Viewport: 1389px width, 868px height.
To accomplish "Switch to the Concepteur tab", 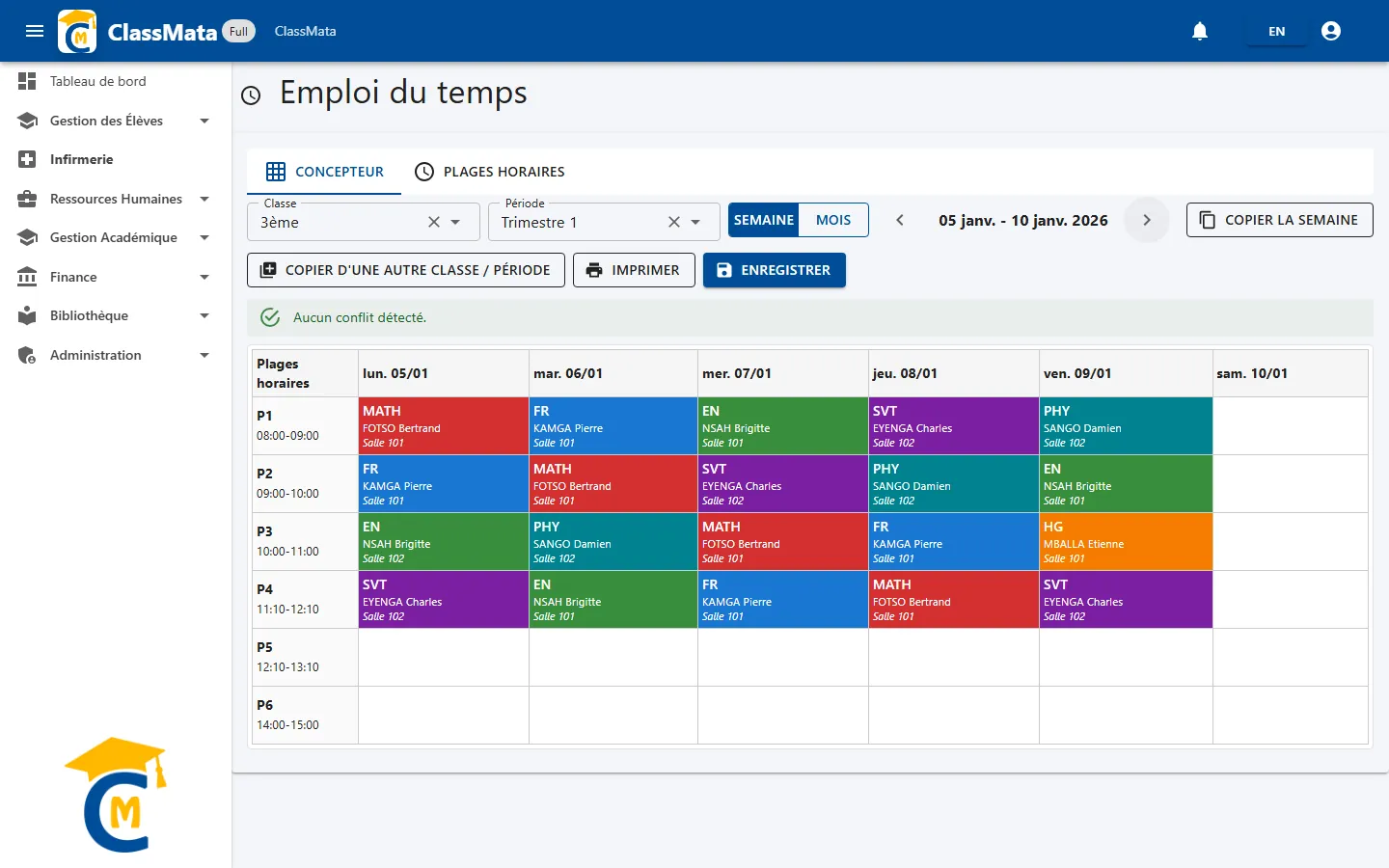I will (324, 172).
